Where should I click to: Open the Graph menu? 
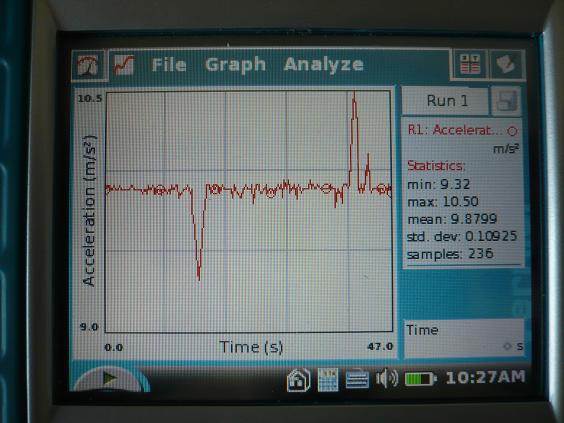[236, 65]
